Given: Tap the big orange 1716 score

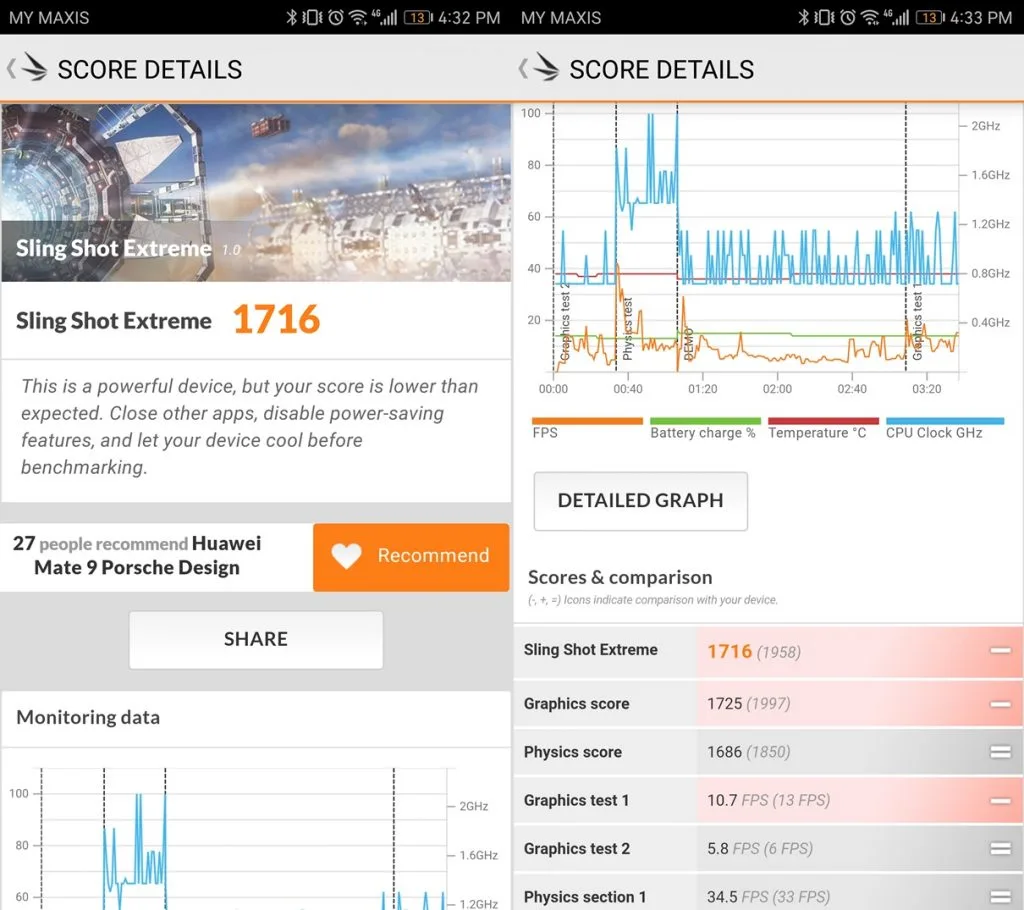Looking at the screenshot, I should [276, 319].
